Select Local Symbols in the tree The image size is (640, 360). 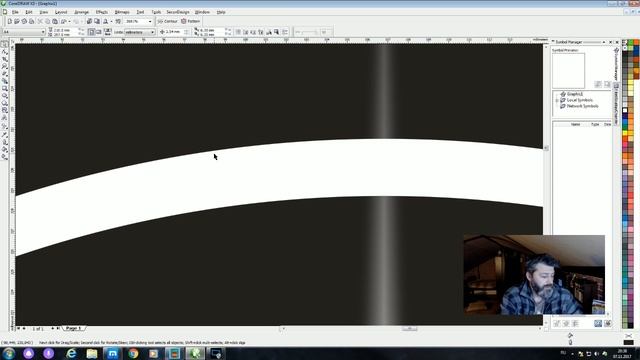pyautogui.click(x=580, y=100)
